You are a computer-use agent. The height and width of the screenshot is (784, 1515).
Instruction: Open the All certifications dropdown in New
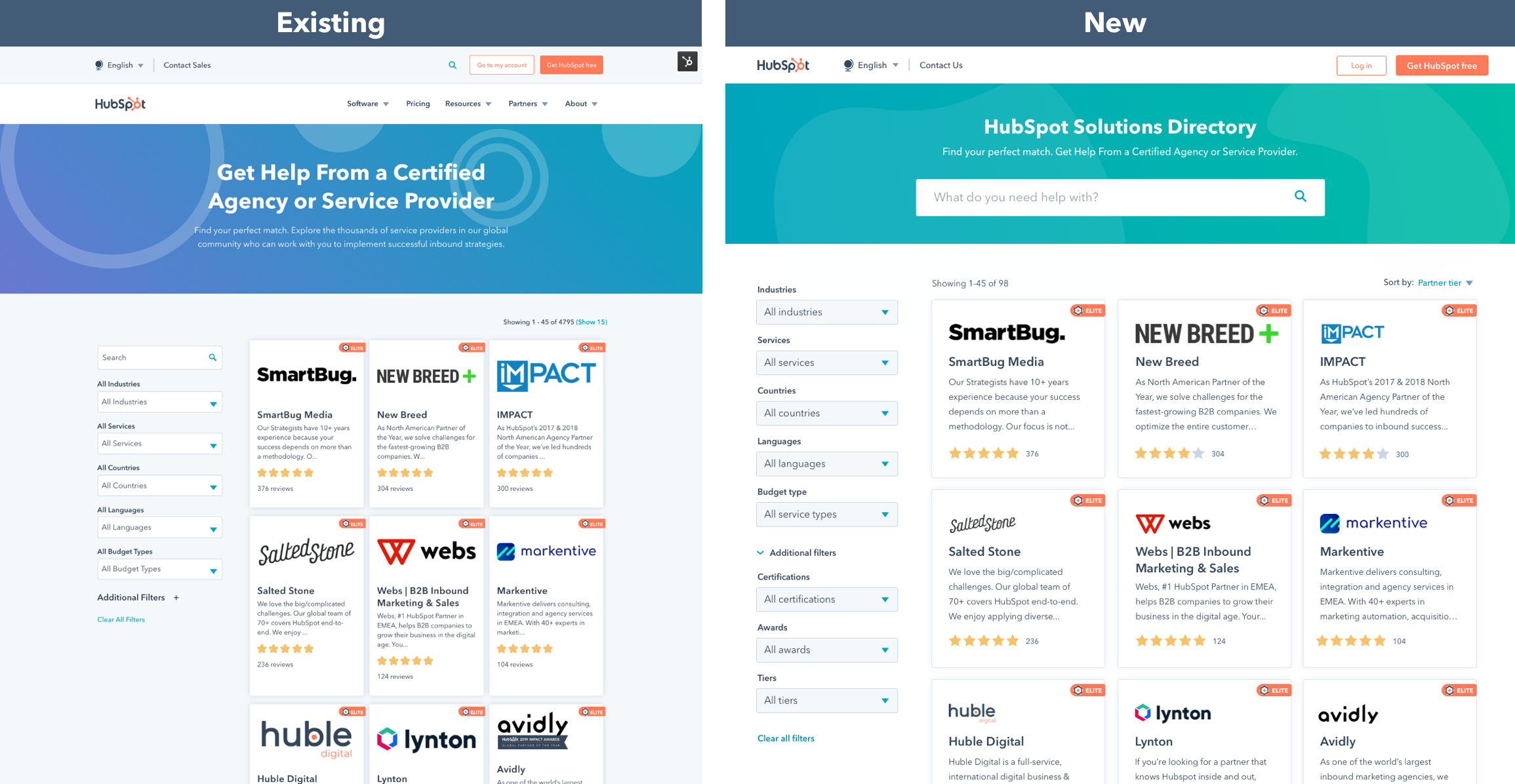pyautogui.click(x=826, y=599)
